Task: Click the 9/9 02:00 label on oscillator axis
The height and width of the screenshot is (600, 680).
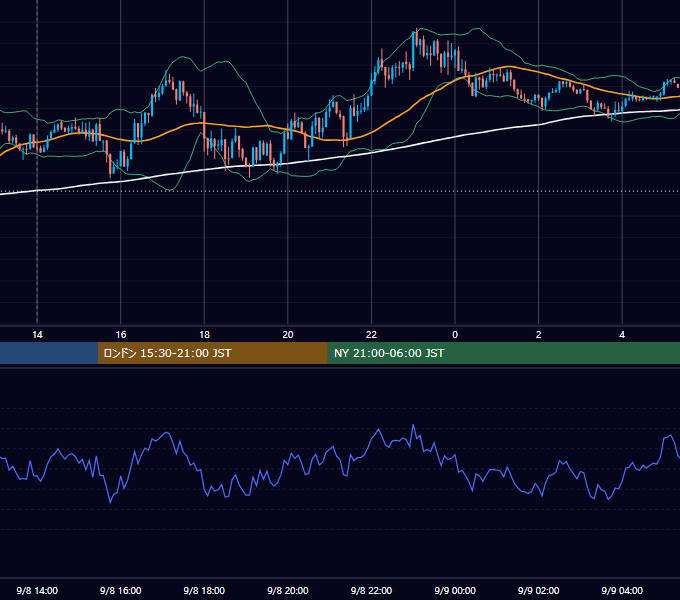Action: (539, 590)
